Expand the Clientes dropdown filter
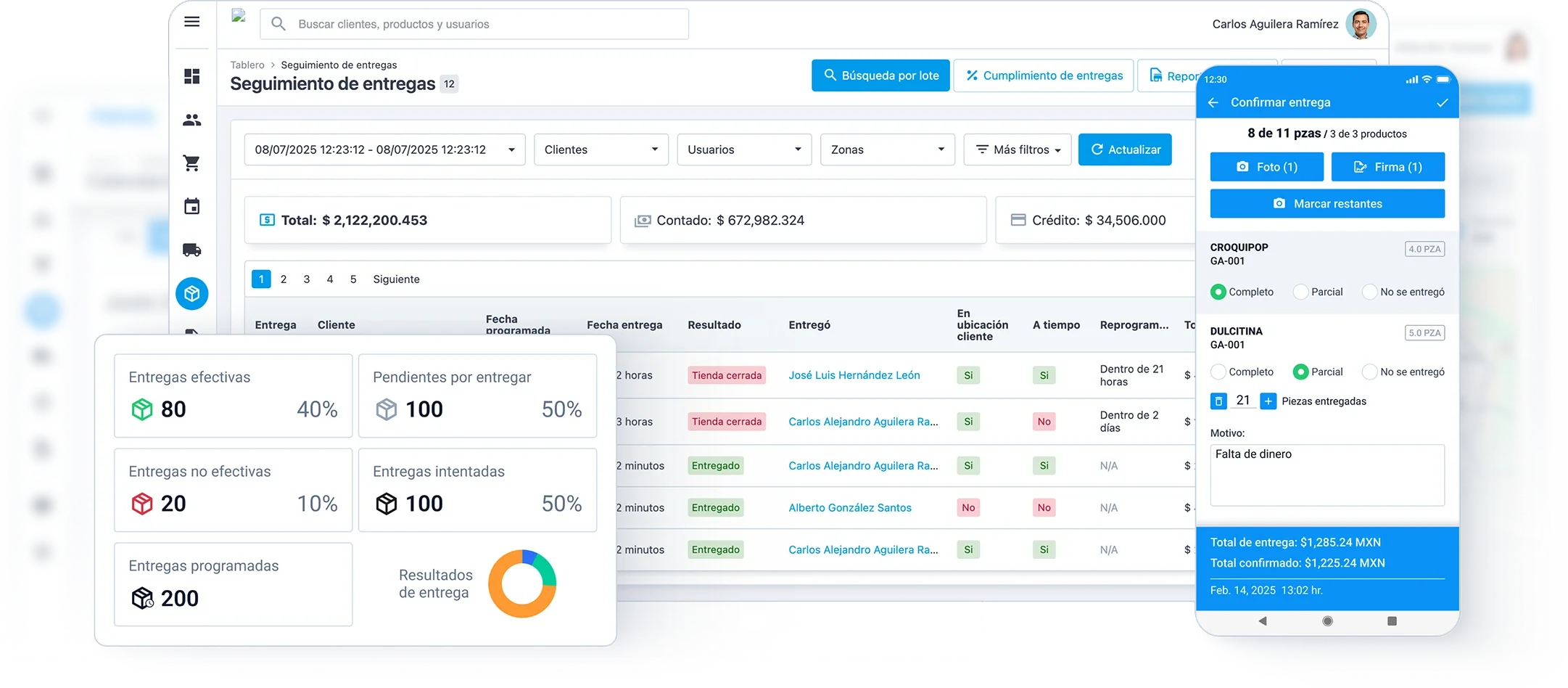This screenshot has width=1568, height=688. [x=601, y=150]
